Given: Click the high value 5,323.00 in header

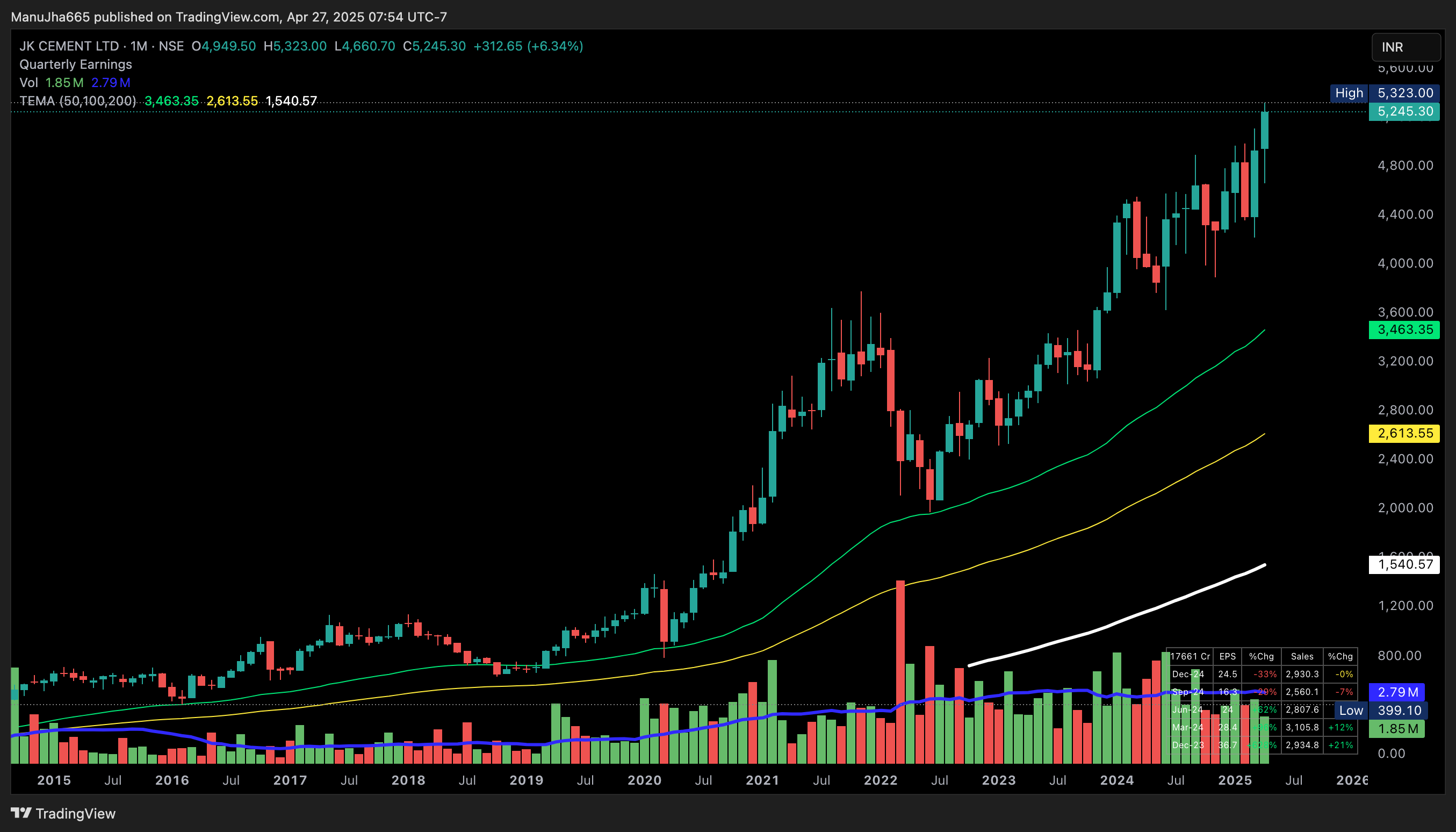Looking at the screenshot, I should pyautogui.click(x=300, y=46).
